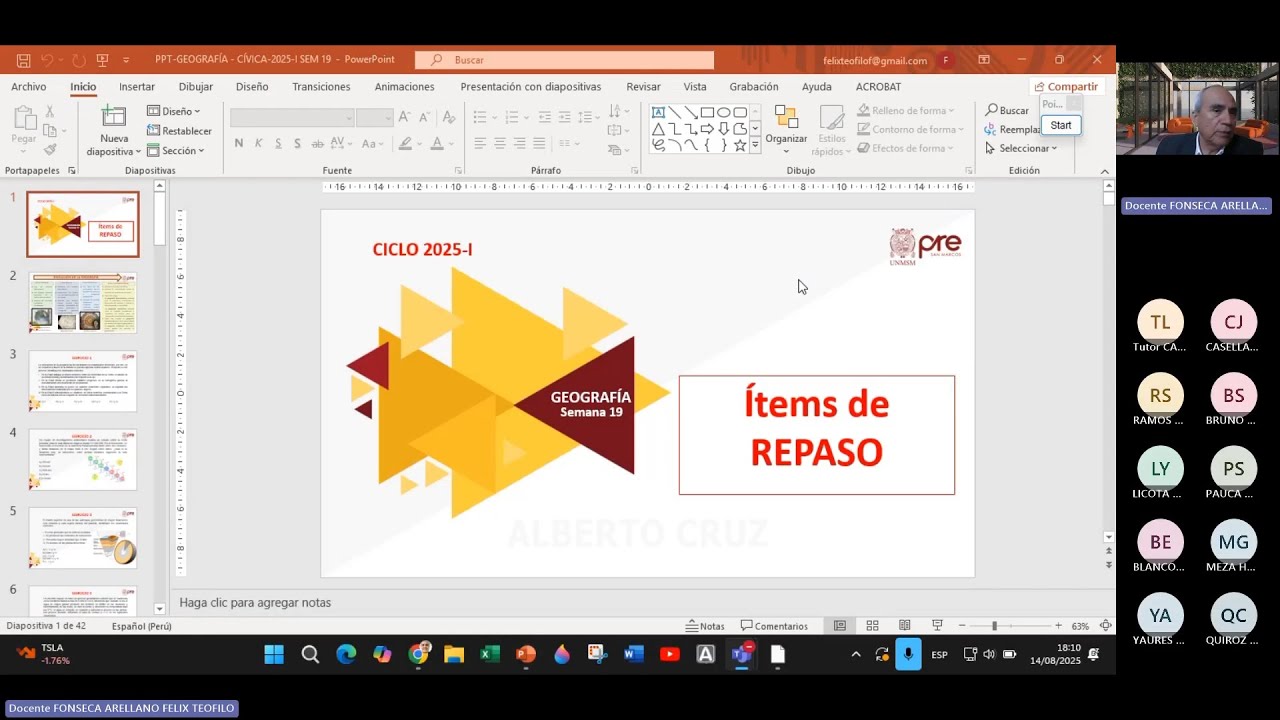The width and height of the screenshot is (1280, 720).
Task: Expand the shapes gallery More arrow
Action: tap(755, 145)
